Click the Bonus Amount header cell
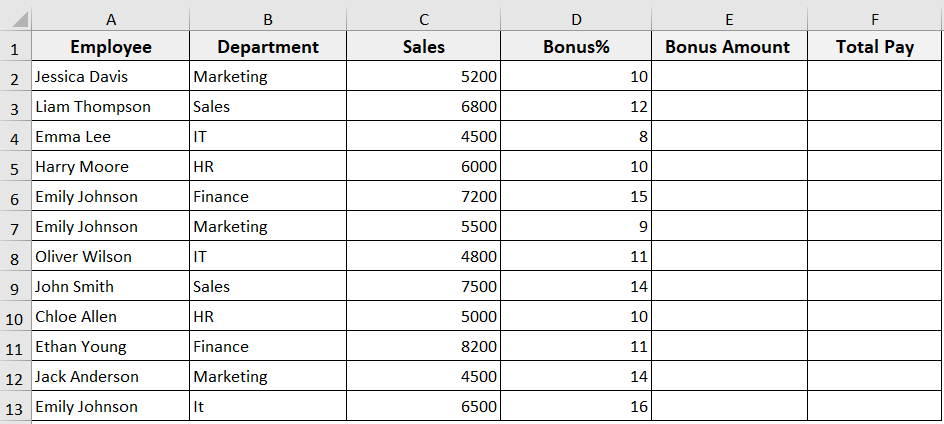The image size is (944, 424). point(728,47)
